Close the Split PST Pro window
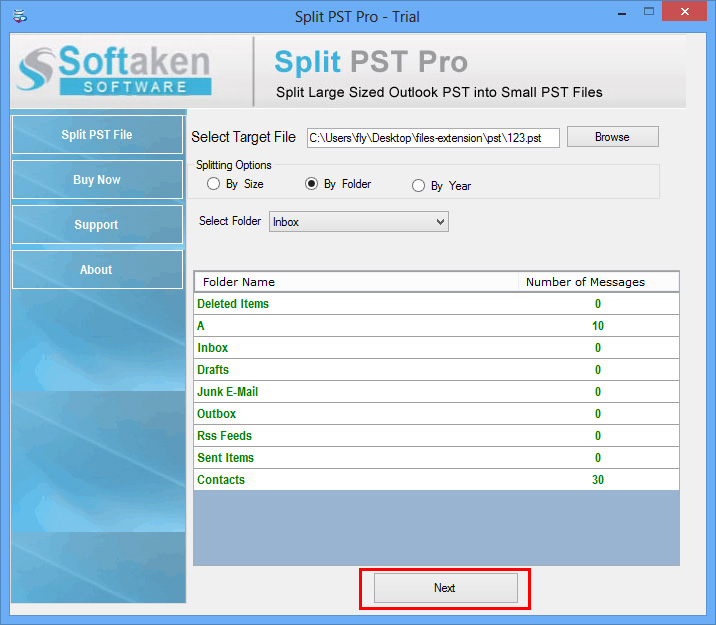The image size is (716, 625). 684,12
